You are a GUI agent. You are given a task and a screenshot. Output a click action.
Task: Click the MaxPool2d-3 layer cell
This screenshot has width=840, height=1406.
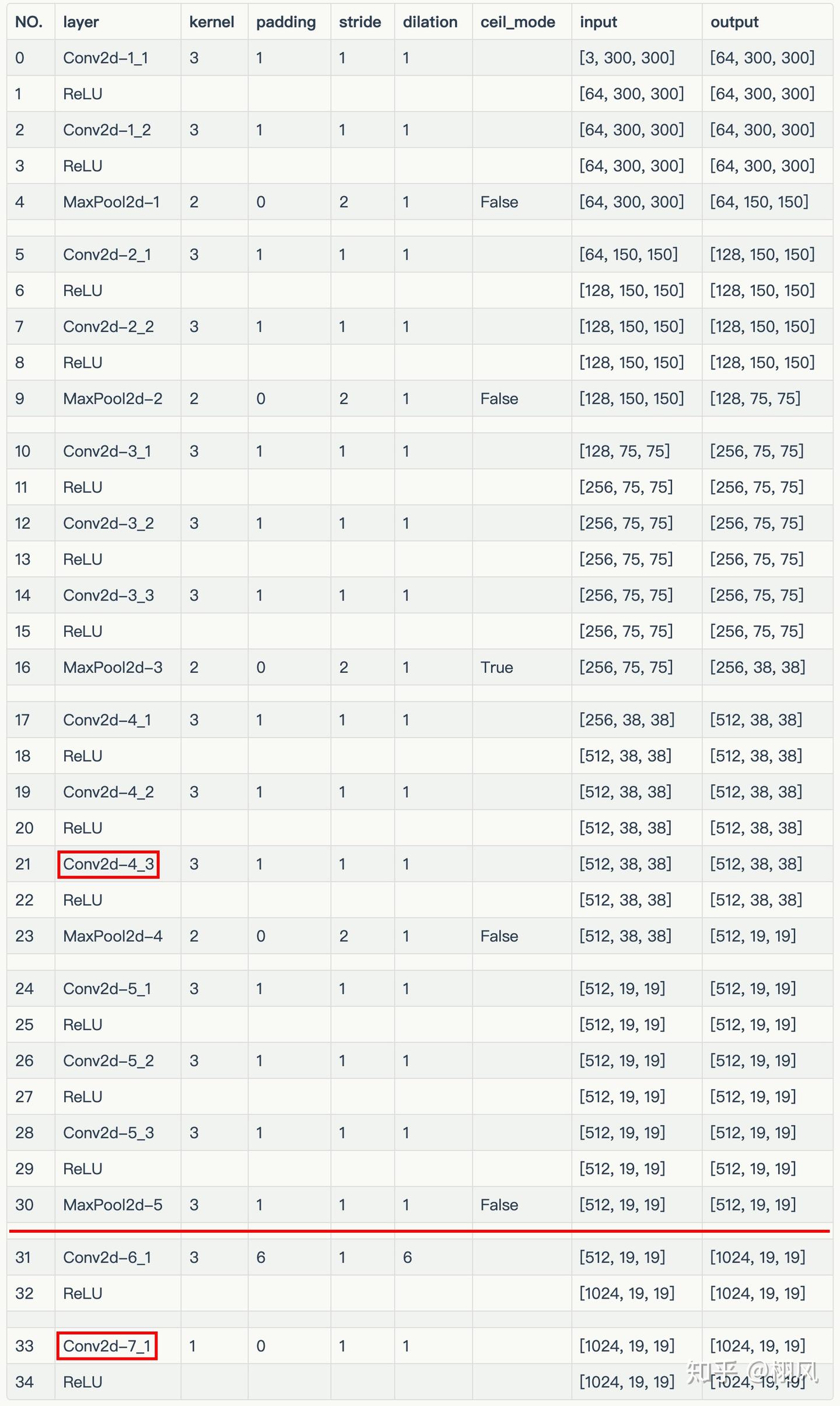pos(113,667)
